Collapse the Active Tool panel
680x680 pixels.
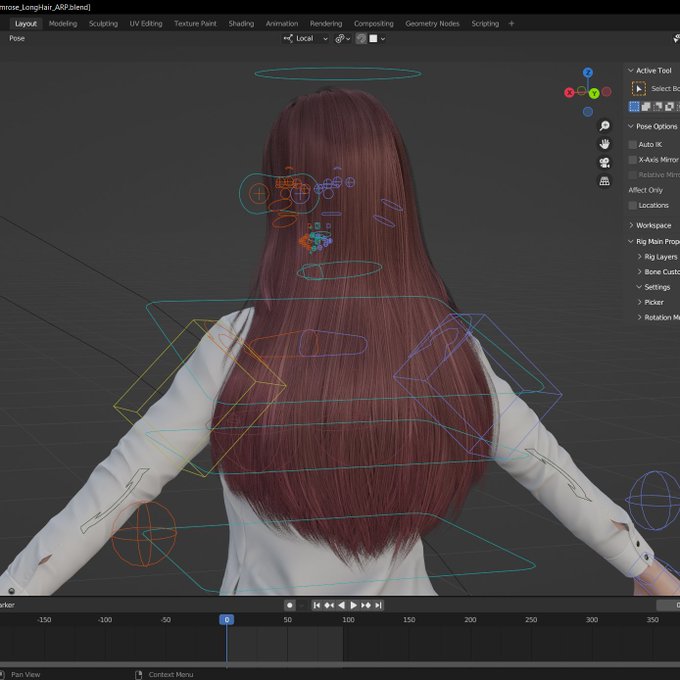(631, 70)
